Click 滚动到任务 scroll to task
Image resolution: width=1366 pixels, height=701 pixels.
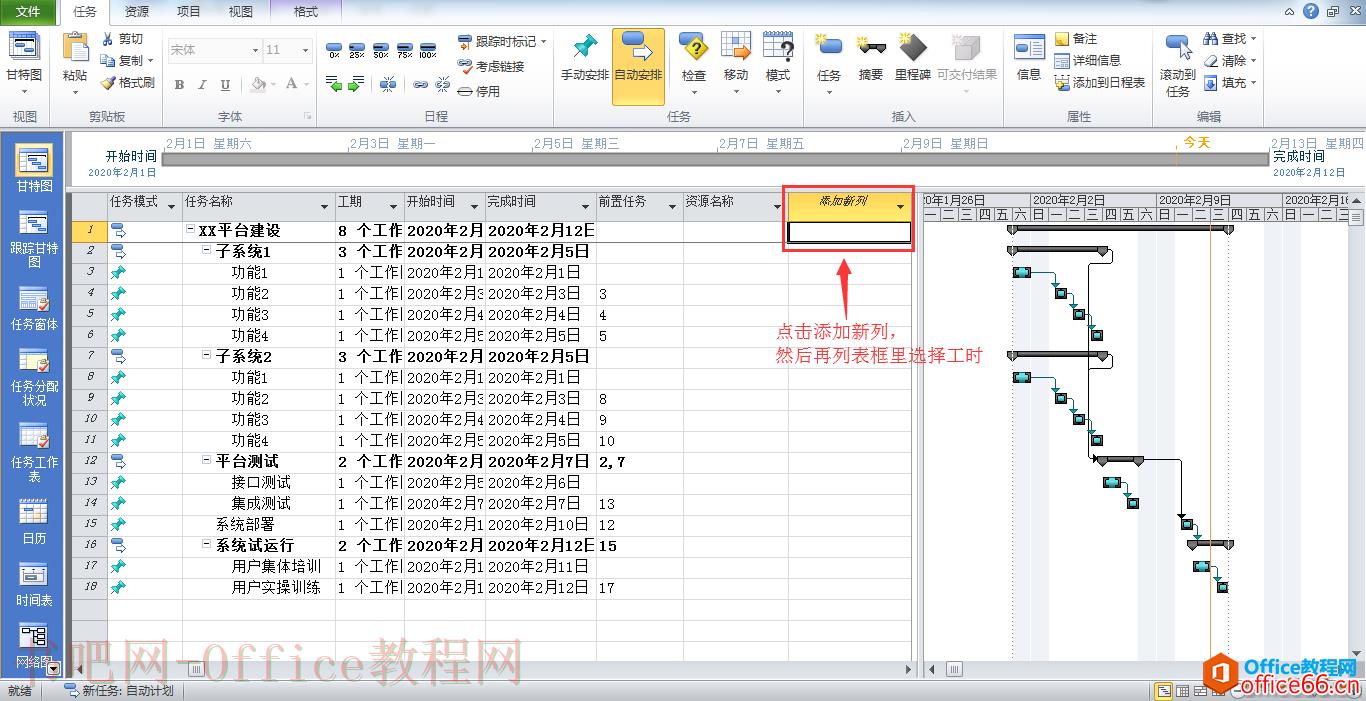1178,64
